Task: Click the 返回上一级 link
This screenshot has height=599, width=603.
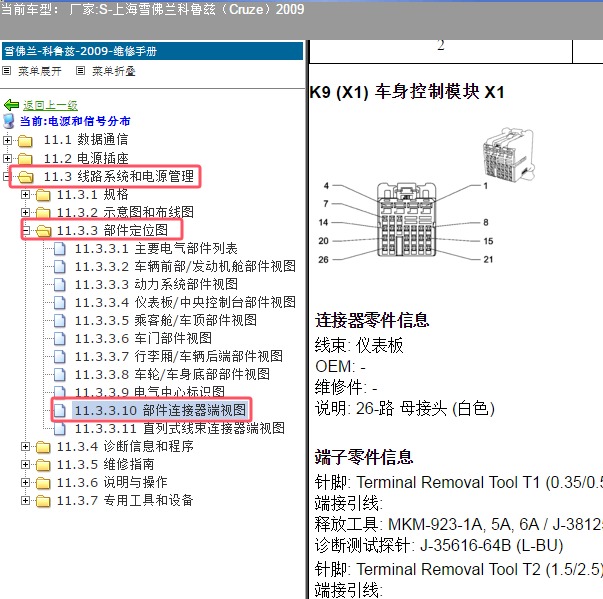Action: (x=50, y=105)
